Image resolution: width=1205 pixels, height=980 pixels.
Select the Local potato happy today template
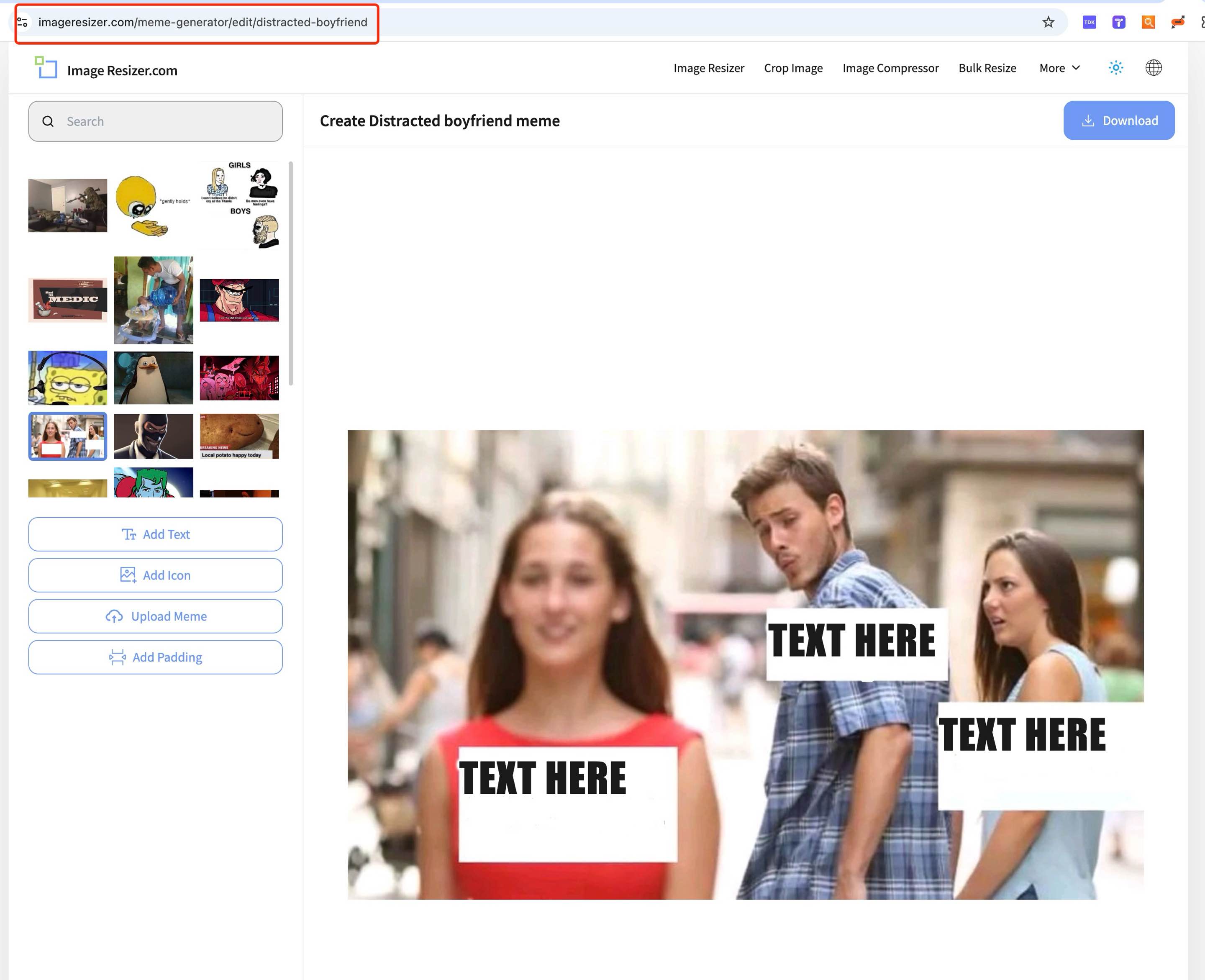239,436
